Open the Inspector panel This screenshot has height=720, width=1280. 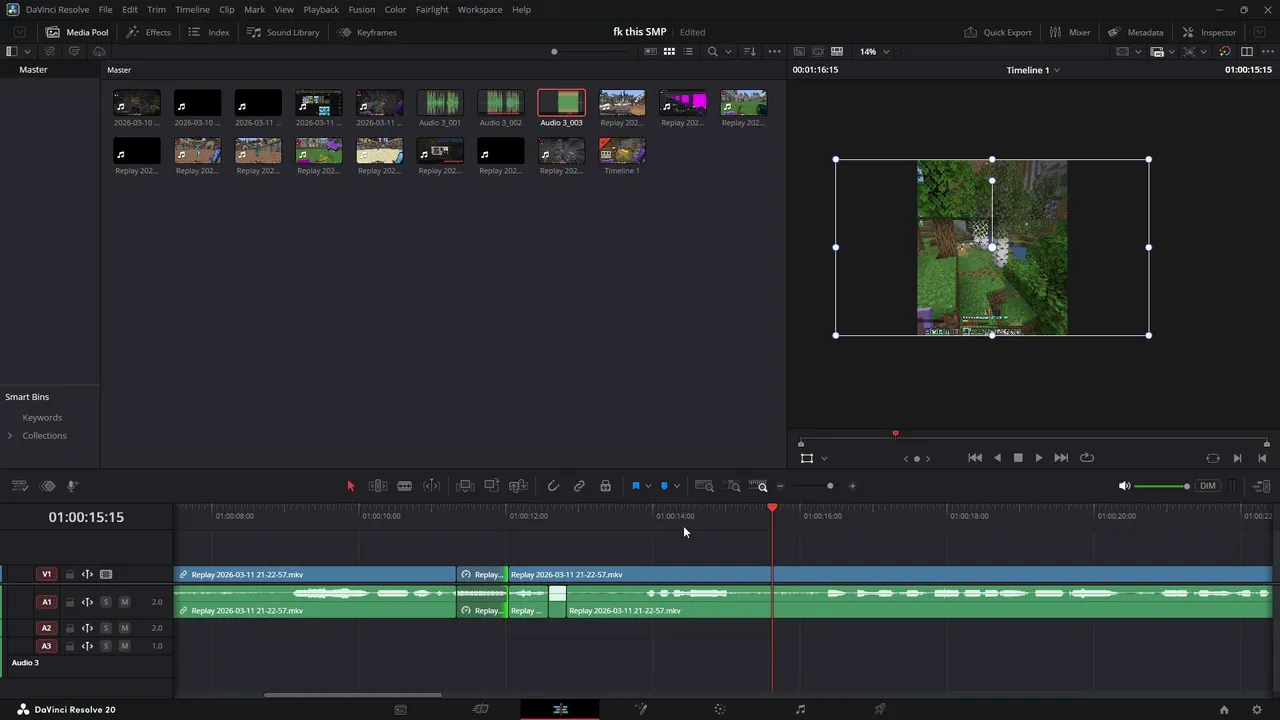point(1209,32)
